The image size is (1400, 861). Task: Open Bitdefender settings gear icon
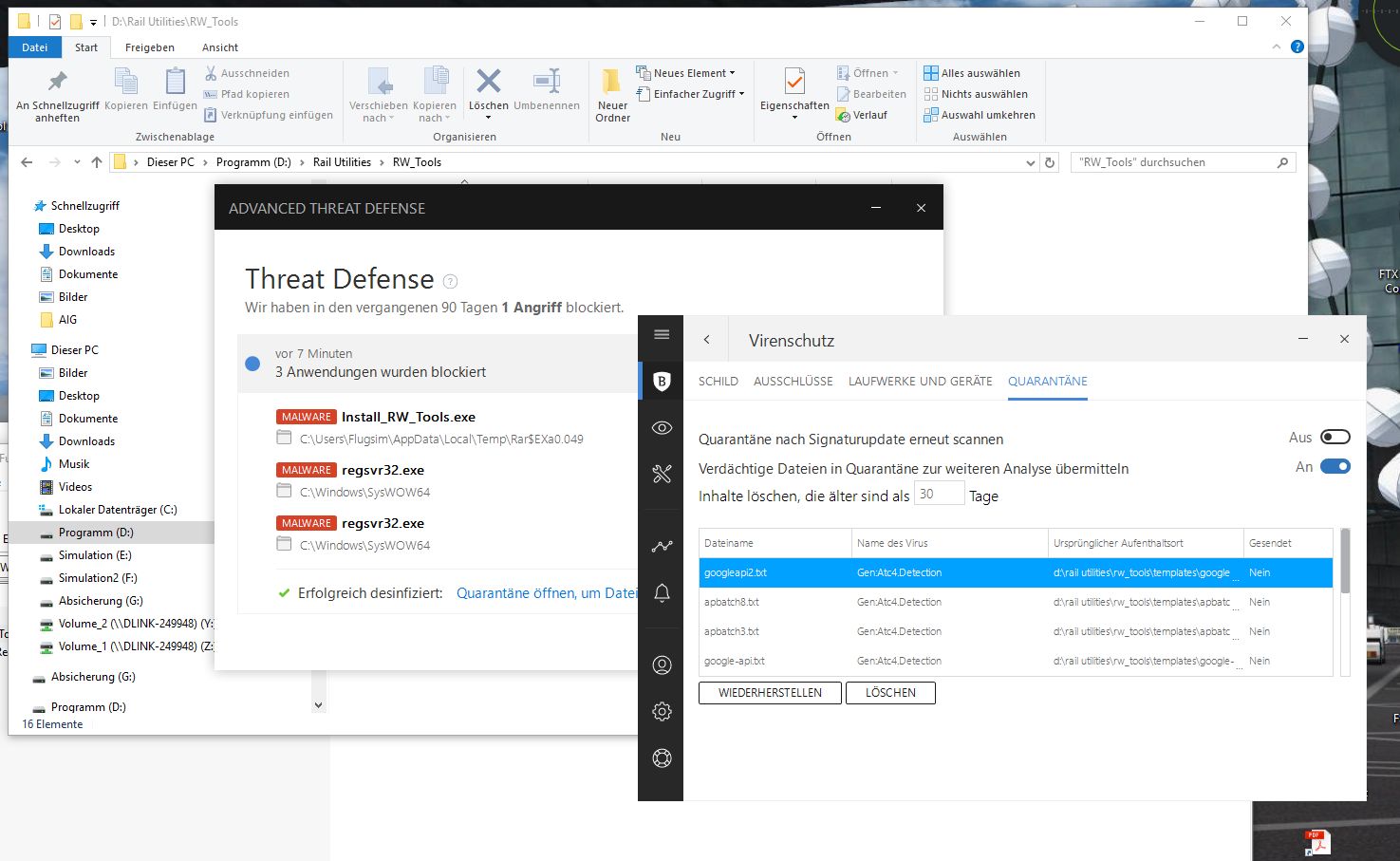662,711
